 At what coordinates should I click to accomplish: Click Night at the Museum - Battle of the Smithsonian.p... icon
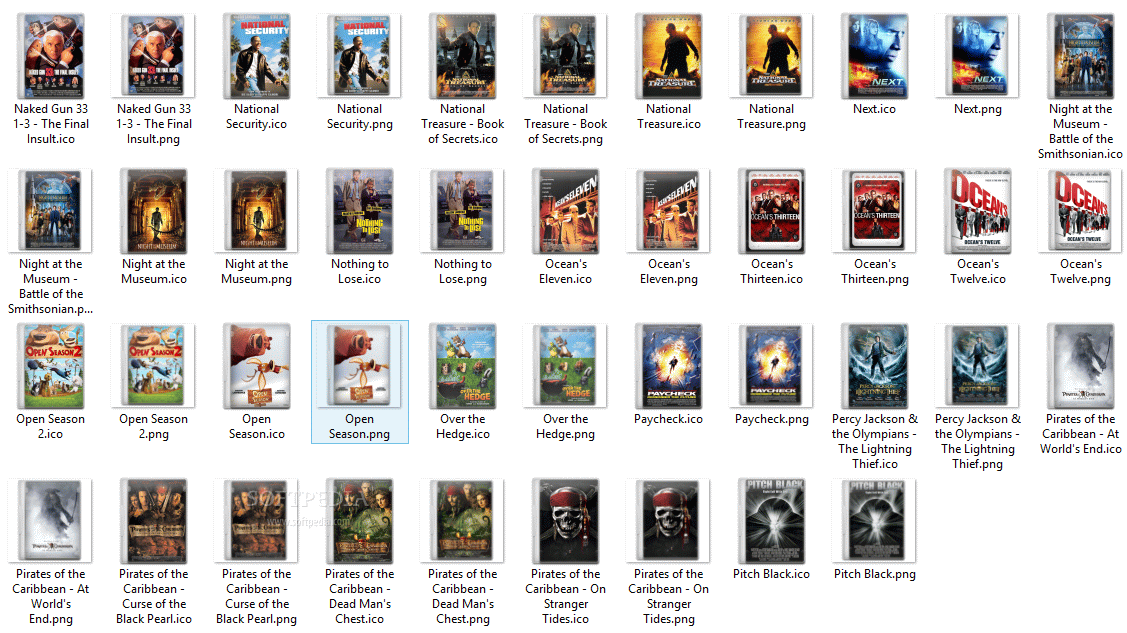pos(50,211)
